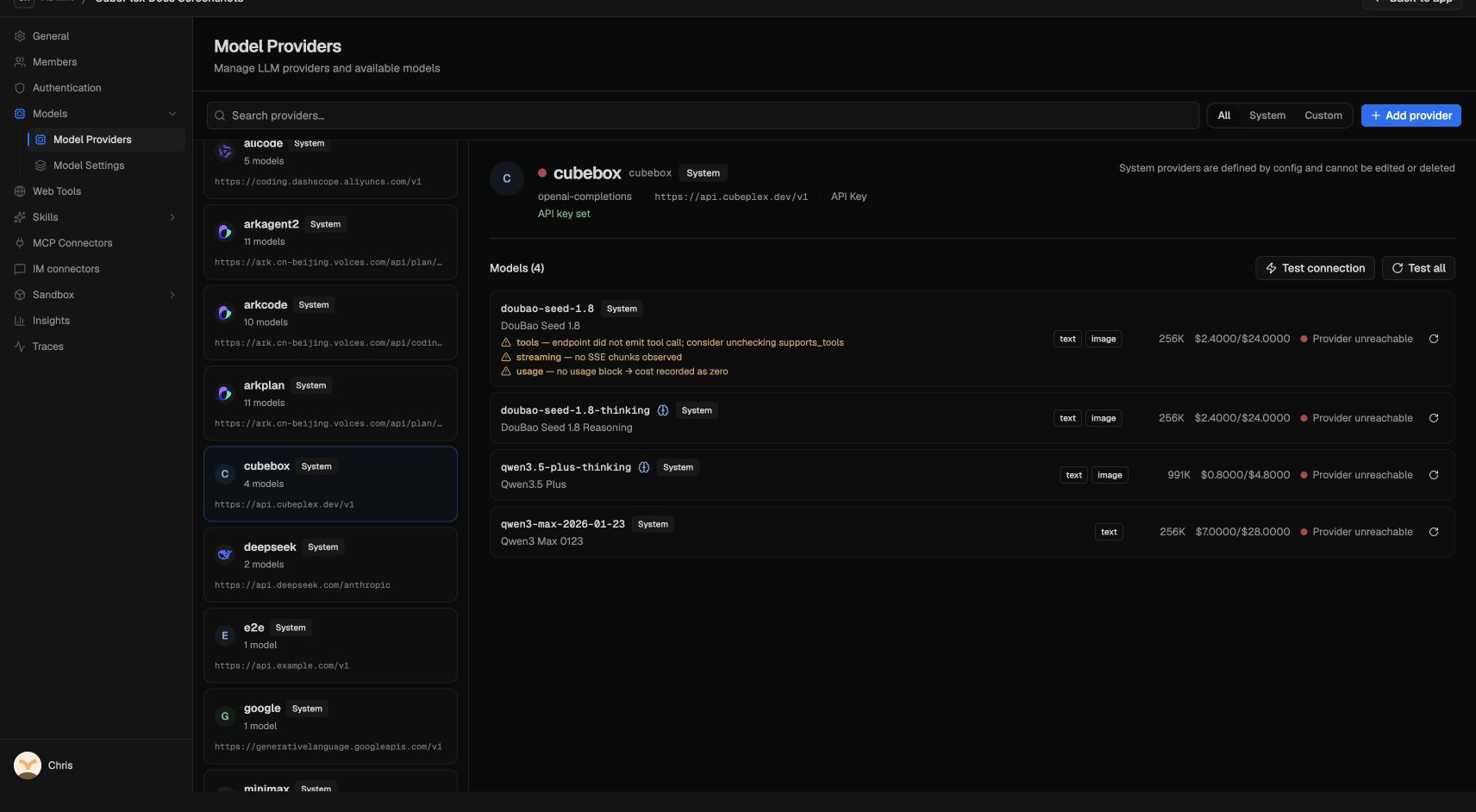
Task: Click reasoning brain icon next to qwen3.5-plus-thinking
Action: [644, 467]
